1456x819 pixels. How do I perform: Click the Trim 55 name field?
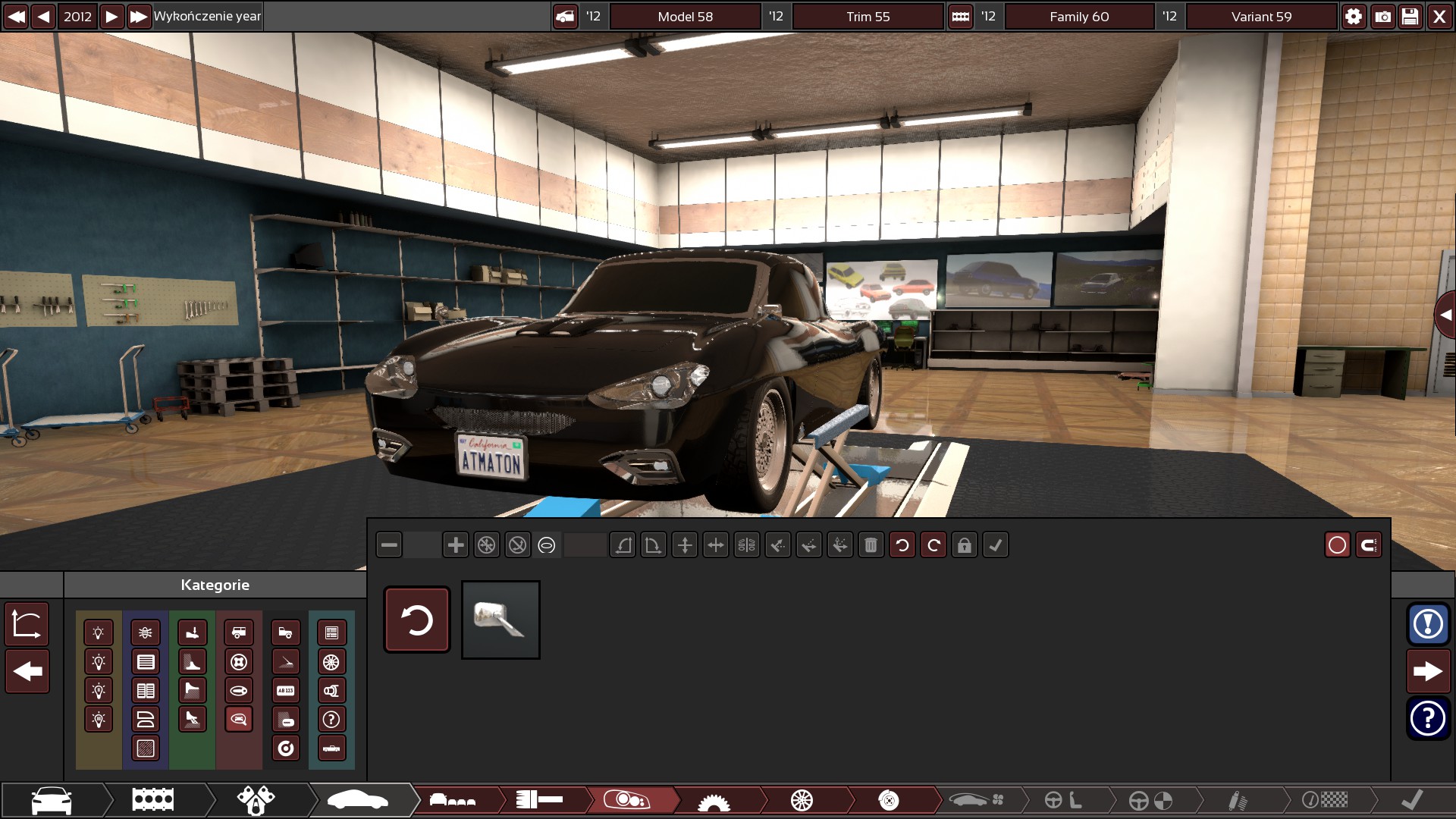pyautogui.click(x=868, y=16)
